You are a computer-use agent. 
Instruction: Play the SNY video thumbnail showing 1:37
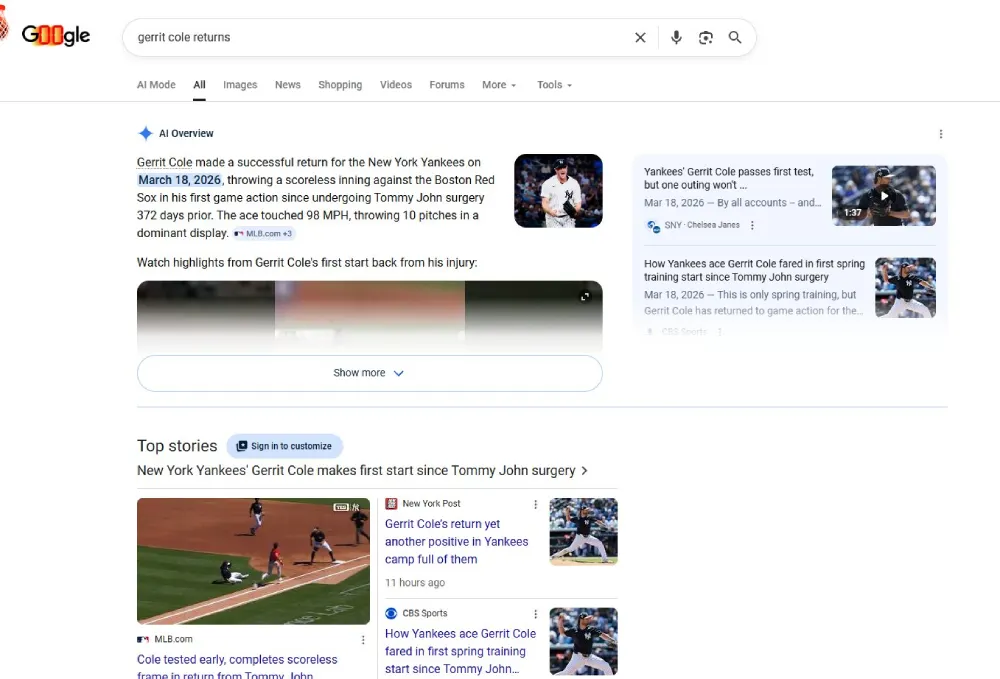pos(883,196)
